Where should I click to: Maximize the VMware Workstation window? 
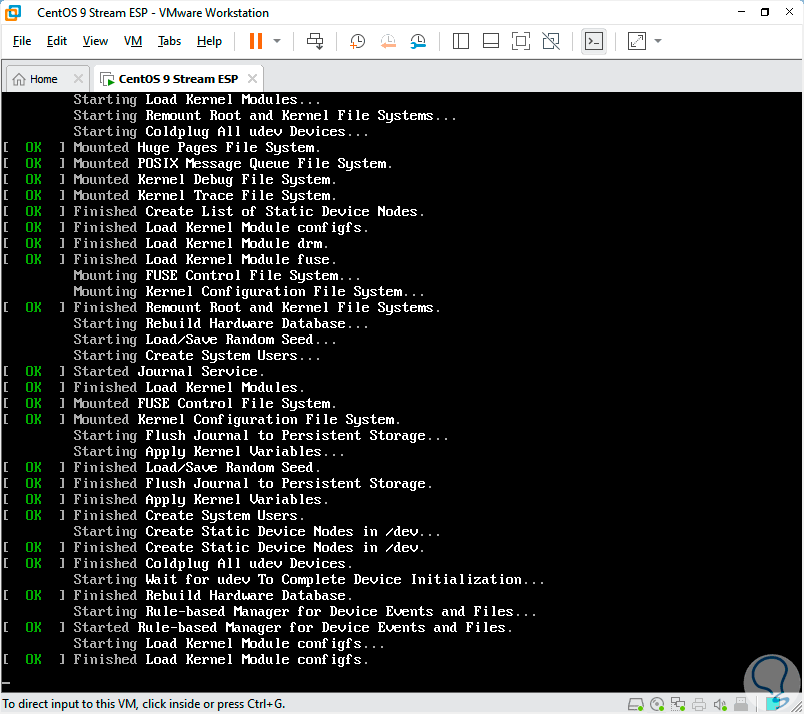(x=765, y=12)
